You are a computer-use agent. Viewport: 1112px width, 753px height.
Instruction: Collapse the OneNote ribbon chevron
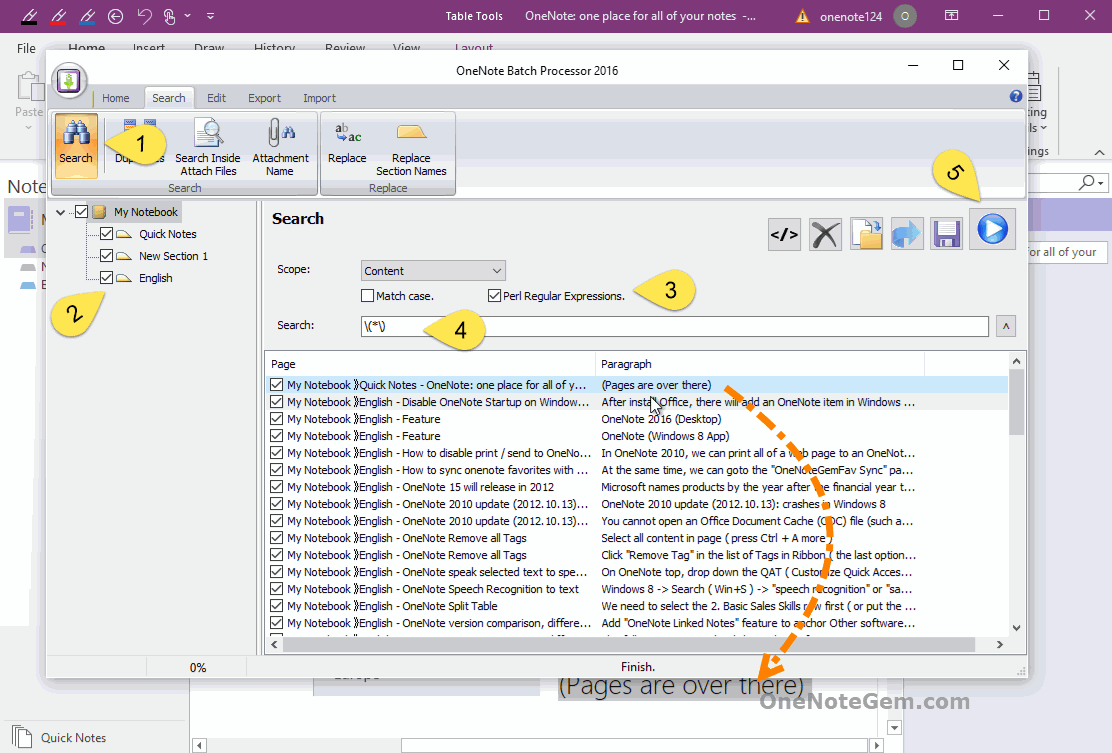pyautogui.click(x=1099, y=152)
